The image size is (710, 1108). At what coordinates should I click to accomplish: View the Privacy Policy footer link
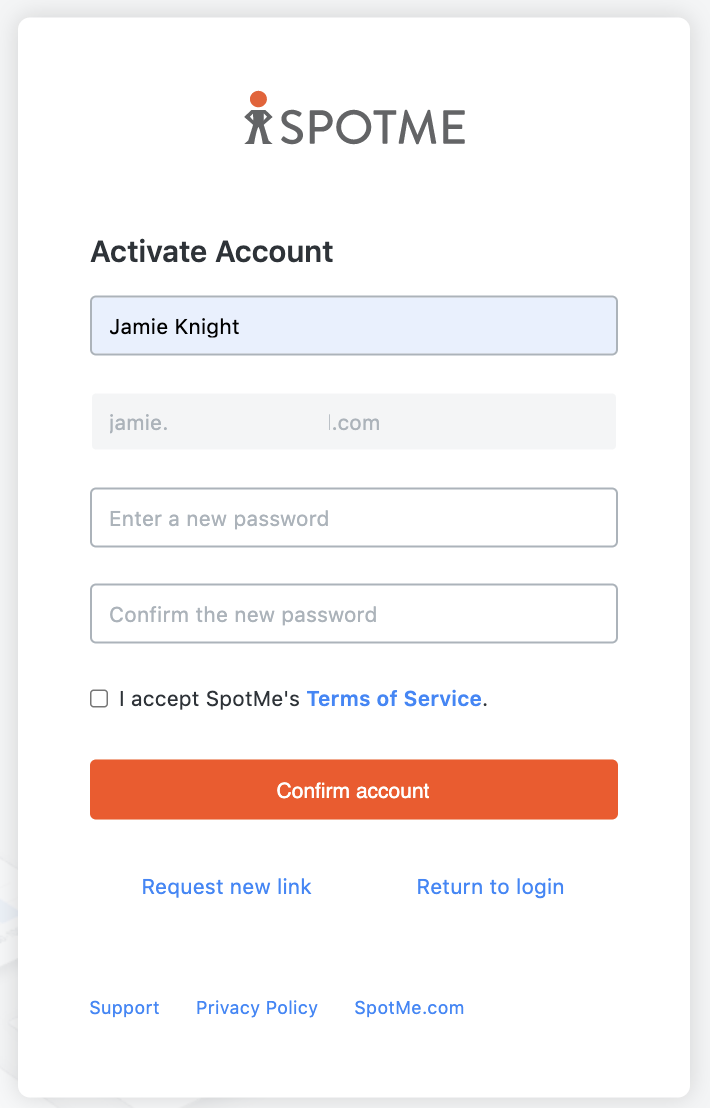coord(257,1008)
